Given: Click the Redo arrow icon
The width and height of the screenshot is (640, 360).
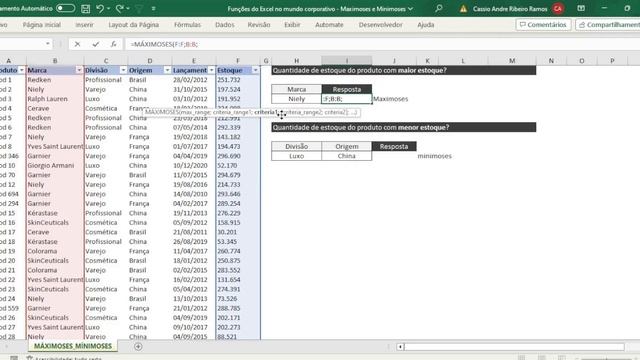Looking at the screenshot, I should pyautogui.click(x=120, y=8).
